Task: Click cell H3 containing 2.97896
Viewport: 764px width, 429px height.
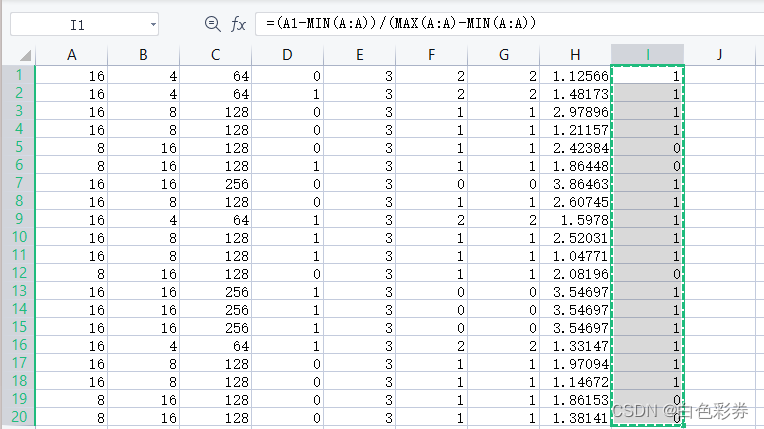Action: click(x=575, y=111)
